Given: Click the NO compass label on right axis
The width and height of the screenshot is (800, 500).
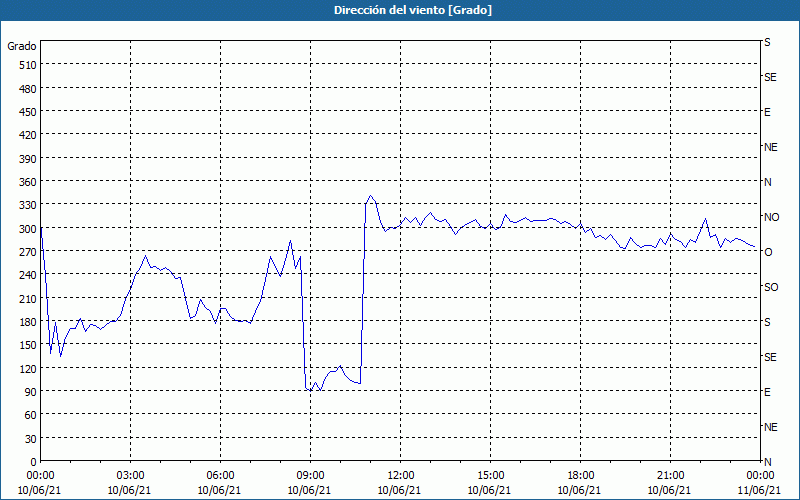Looking at the screenshot, I should point(771,217).
